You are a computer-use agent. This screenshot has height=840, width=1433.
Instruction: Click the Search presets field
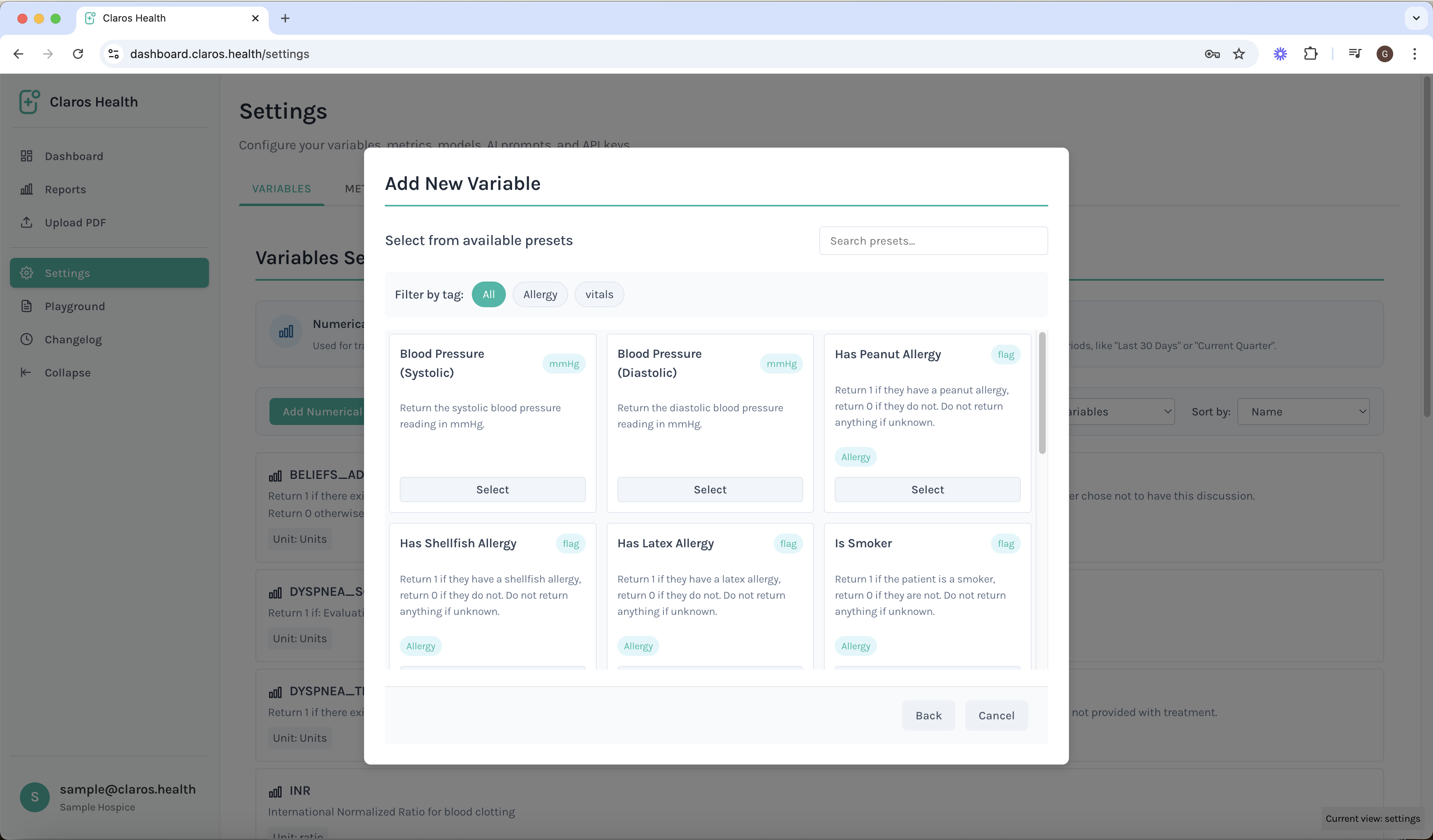[x=933, y=240]
